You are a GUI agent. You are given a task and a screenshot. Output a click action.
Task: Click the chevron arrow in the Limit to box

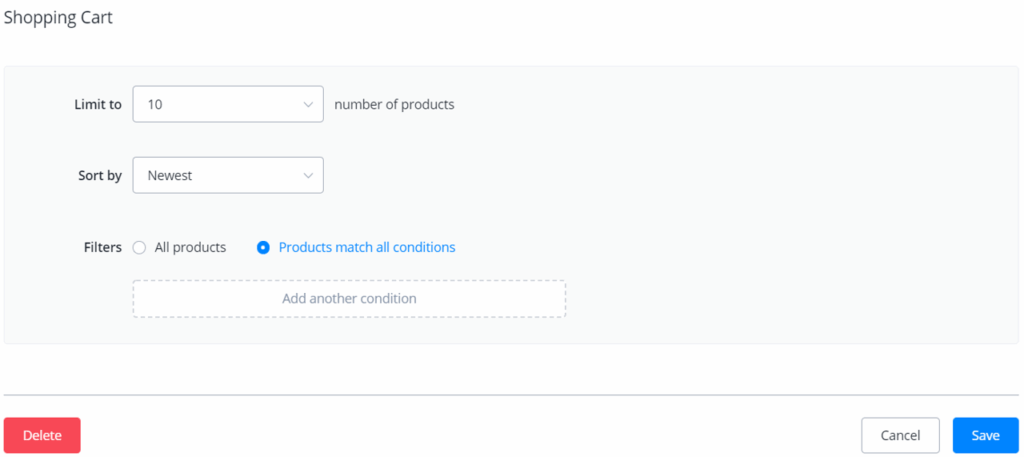click(308, 104)
